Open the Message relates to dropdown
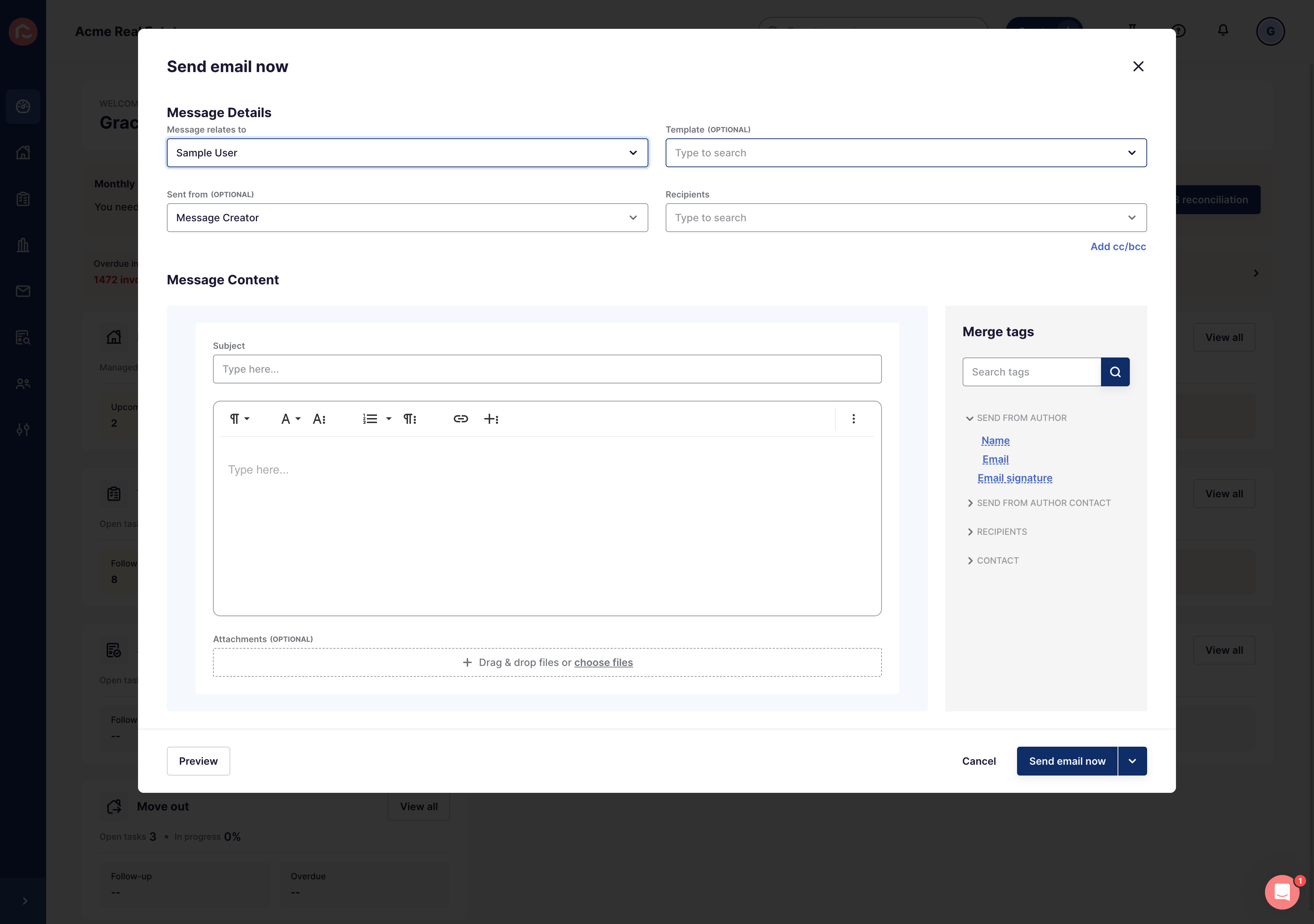1314x924 pixels. tap(407, 153)
